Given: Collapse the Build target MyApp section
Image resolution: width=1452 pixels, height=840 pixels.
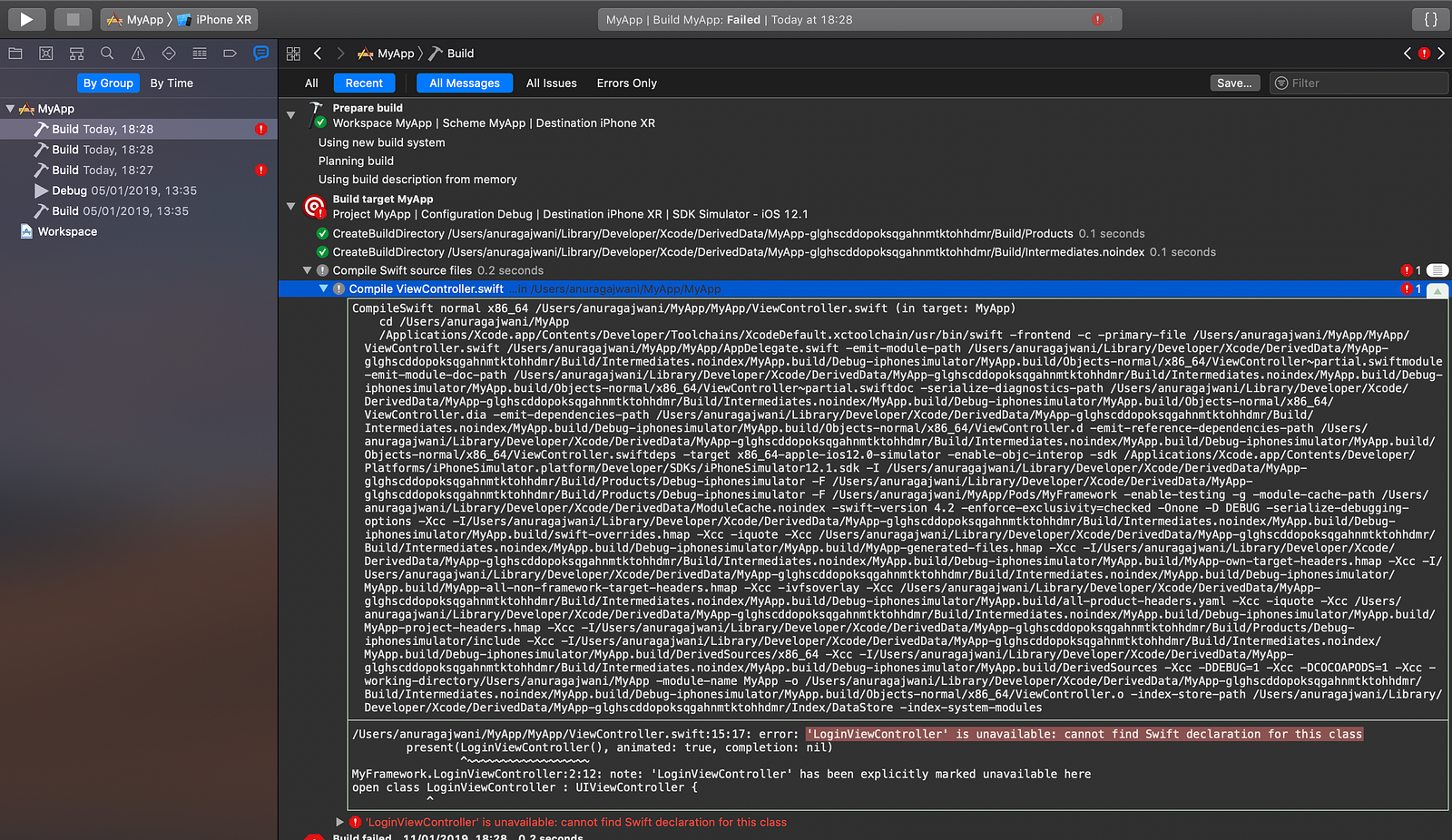Looking at the screenshot, I should point(291,207).
